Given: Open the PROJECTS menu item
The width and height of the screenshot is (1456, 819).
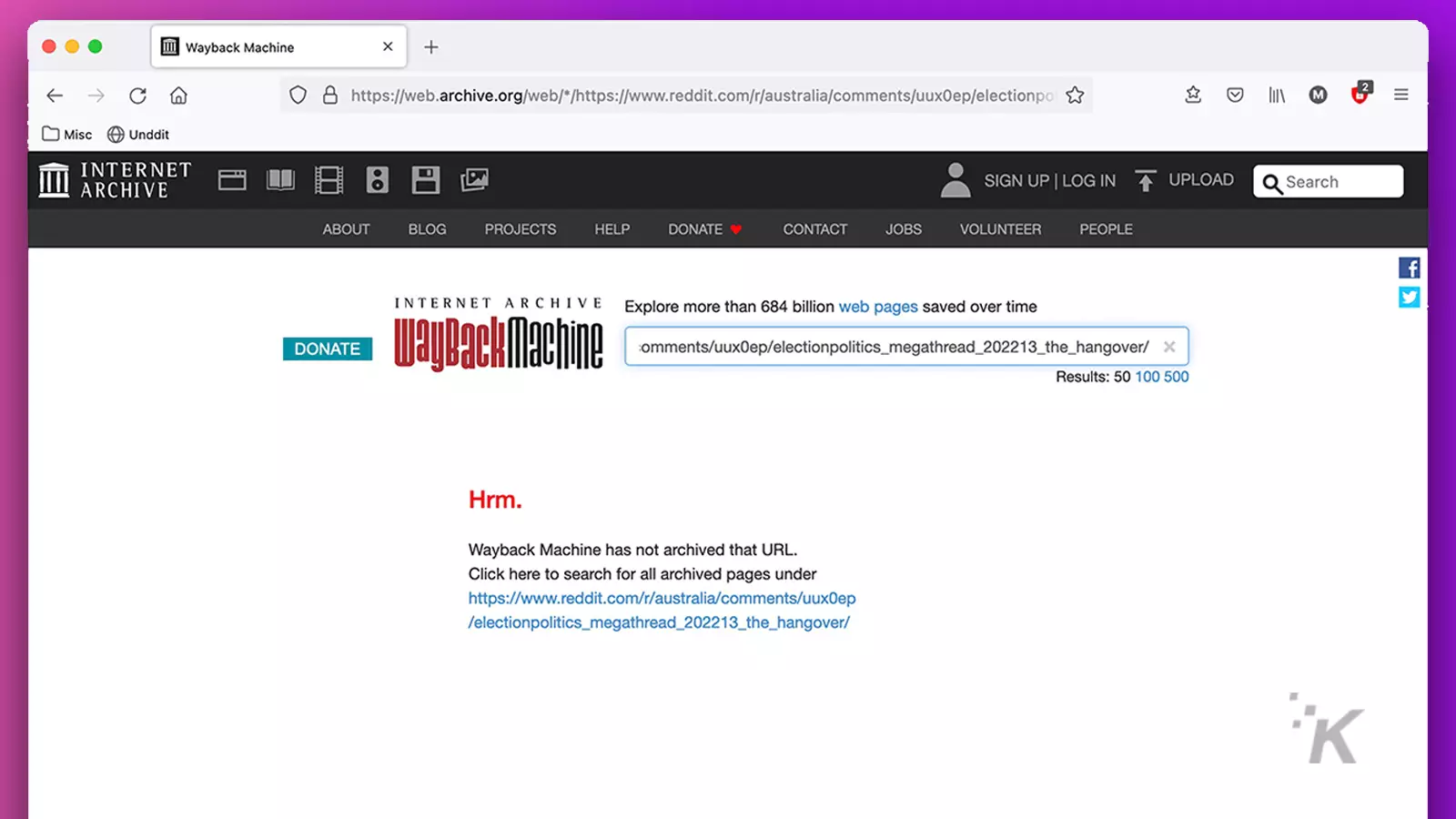Looking at the screenshot, I should (521, 229).
